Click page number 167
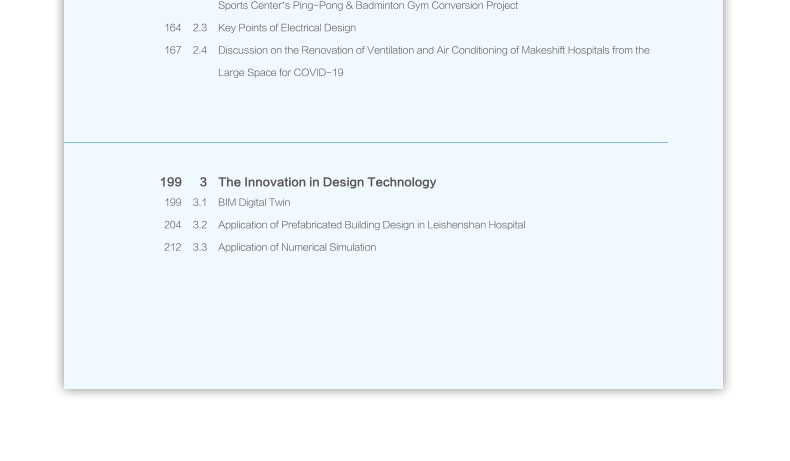The image size is (790, 461). (x=173, y=50)
